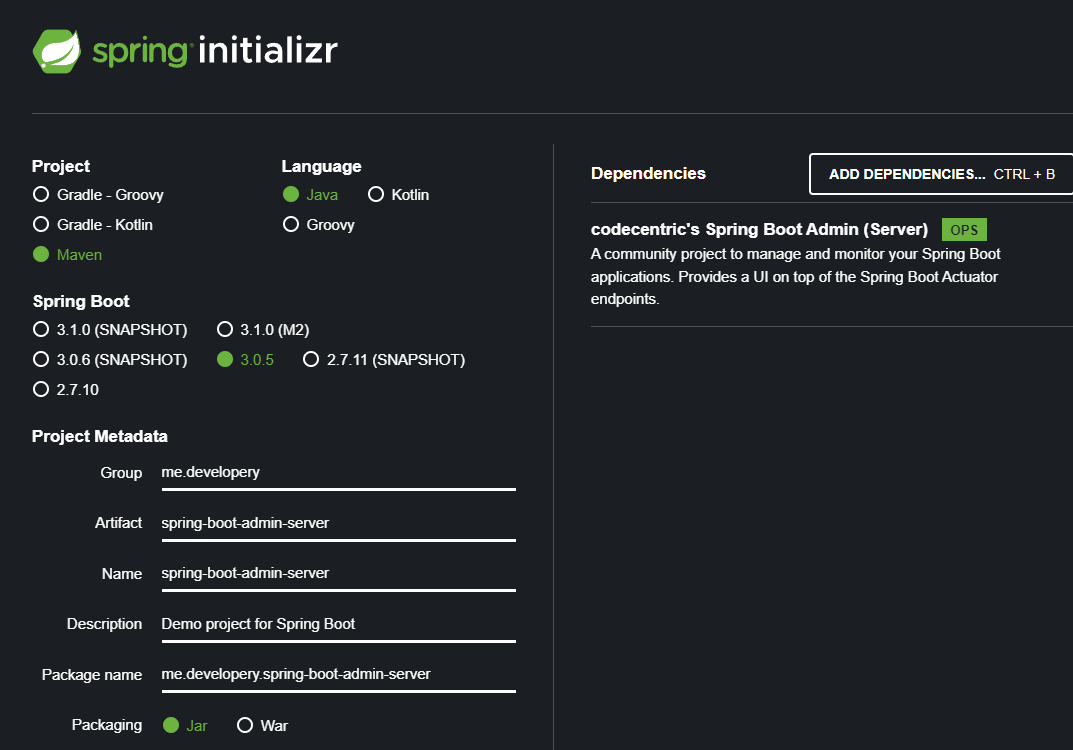Select Spring Boot 3.1.0 (M2)
The width and height of the screenshot is (1073, 750).
[x=263, y=330]
